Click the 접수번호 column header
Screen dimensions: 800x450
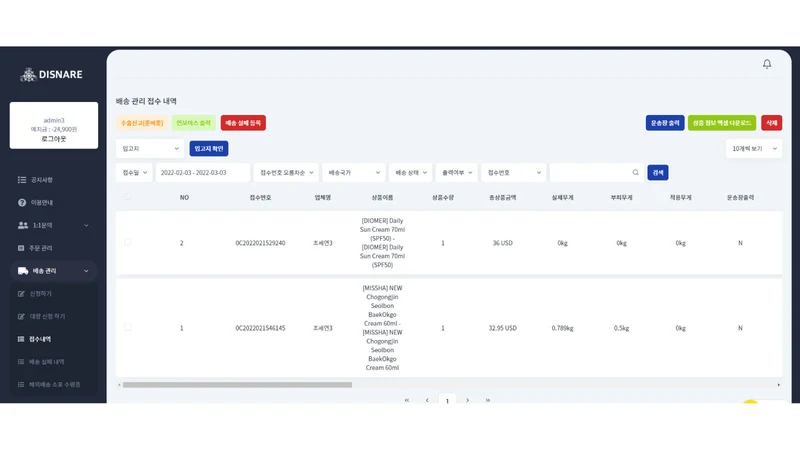[x=260, y=197]
